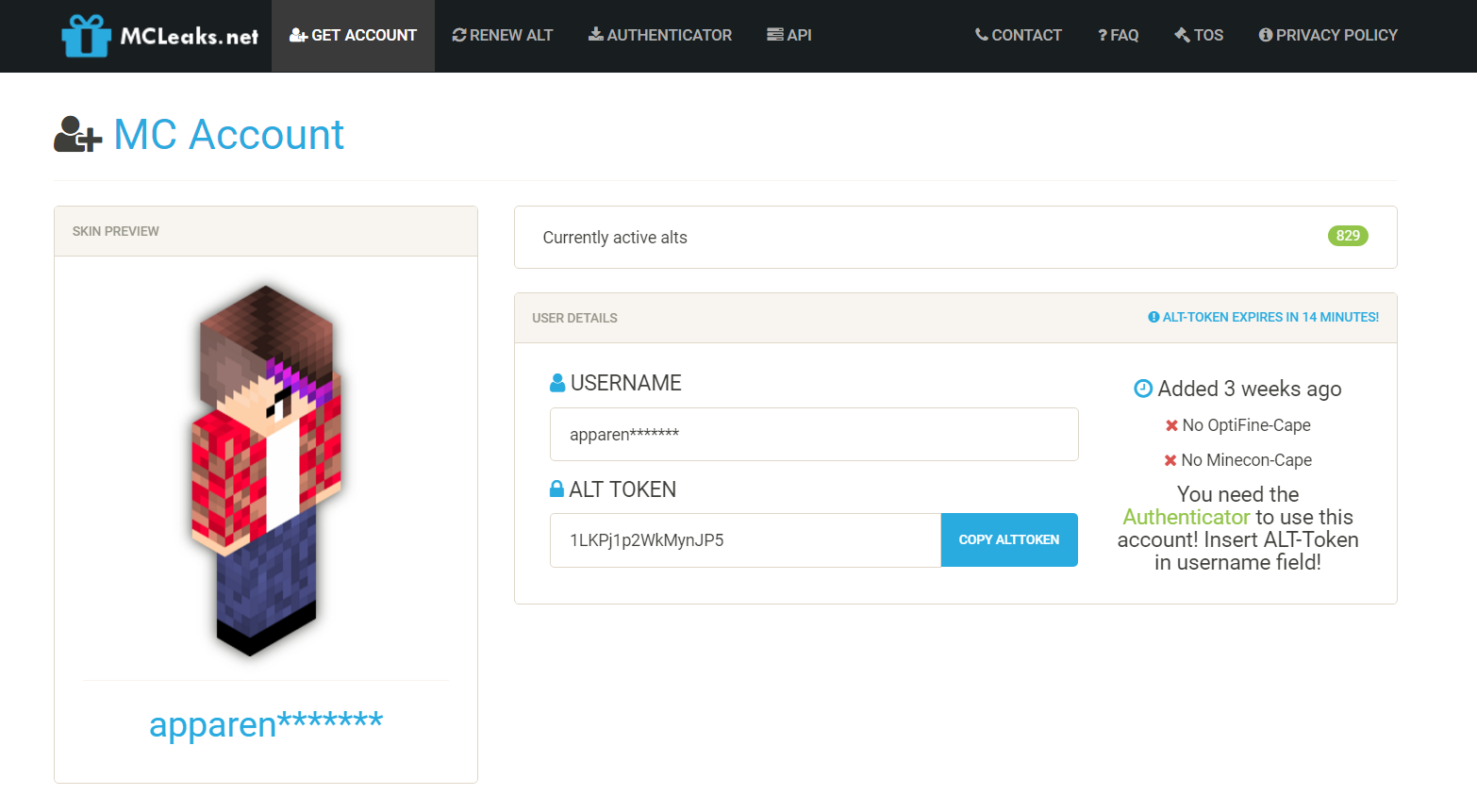
Task: Click the user icon beside USERNAME
Action: pyautogui.click(x=557, y=383)
